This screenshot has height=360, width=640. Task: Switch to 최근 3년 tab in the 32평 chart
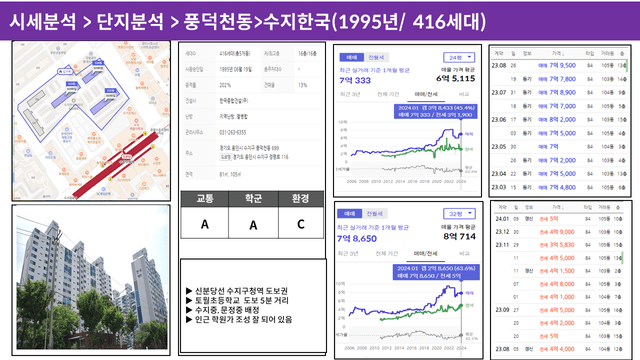coord(348,253)
